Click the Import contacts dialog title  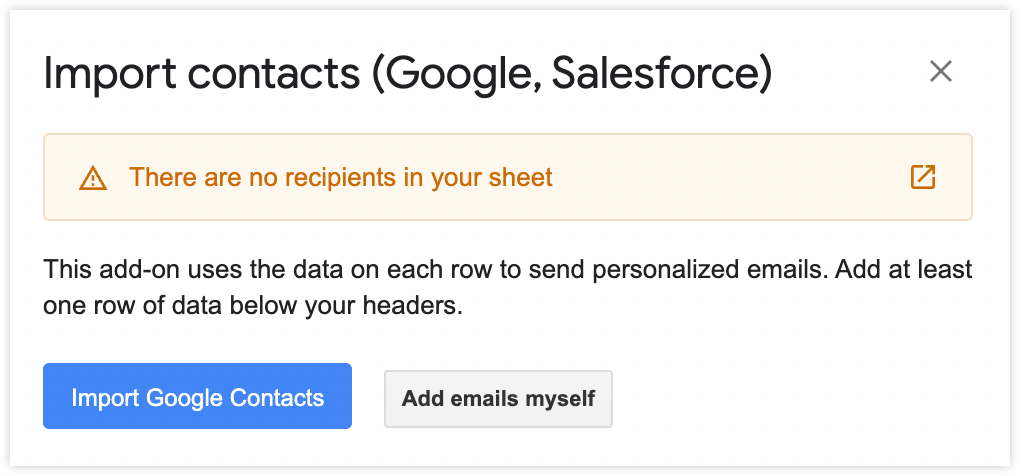[x=407, y=75]
